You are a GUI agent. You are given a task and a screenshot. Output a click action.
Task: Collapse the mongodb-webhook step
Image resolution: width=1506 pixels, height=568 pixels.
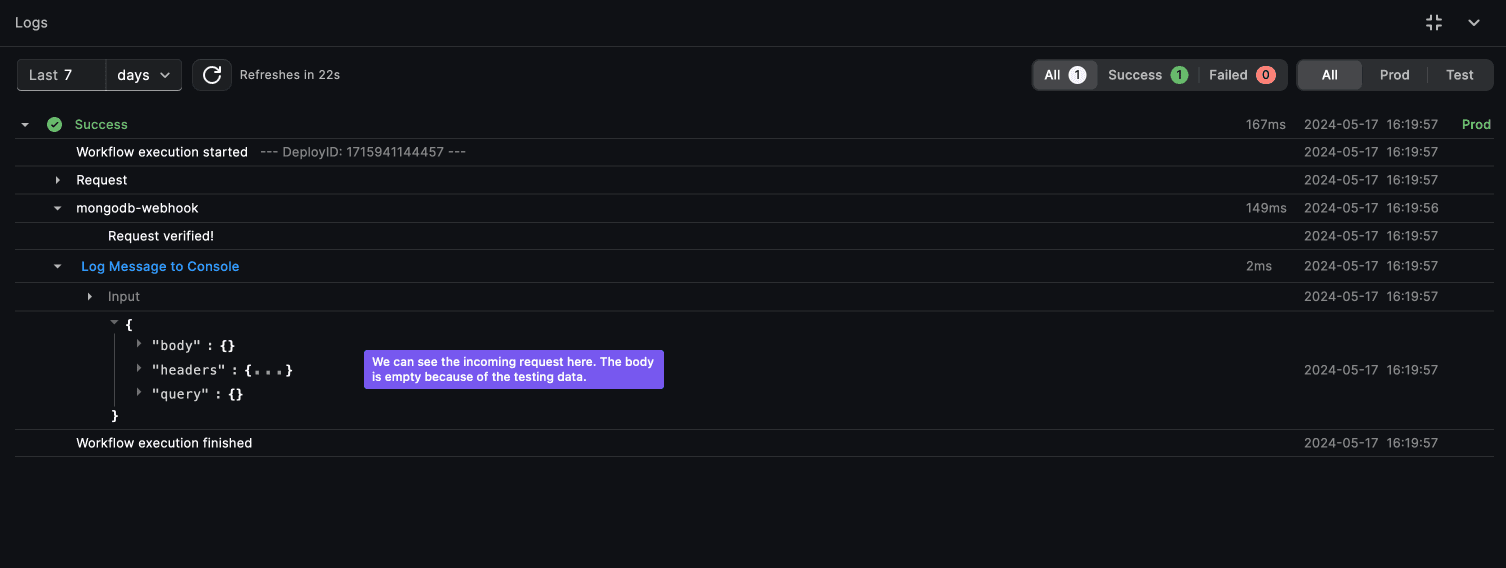pyautogui.click(x=58, y=209)
